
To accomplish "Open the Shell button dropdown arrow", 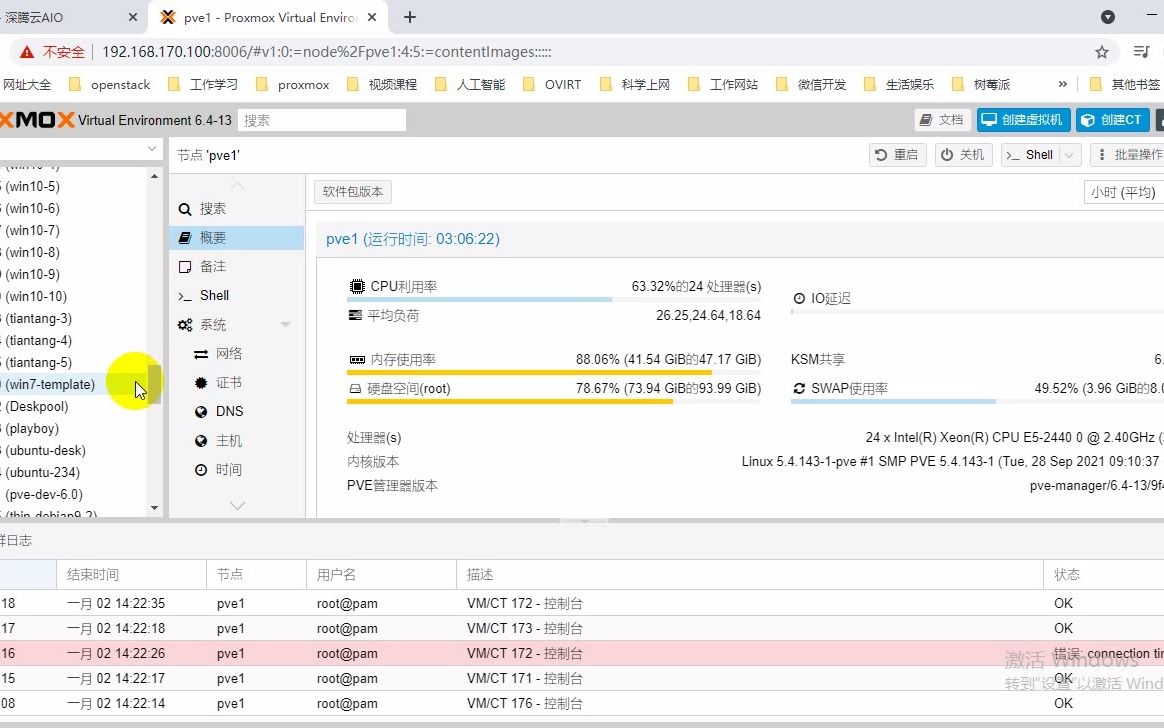I will tap(1070, 154).
